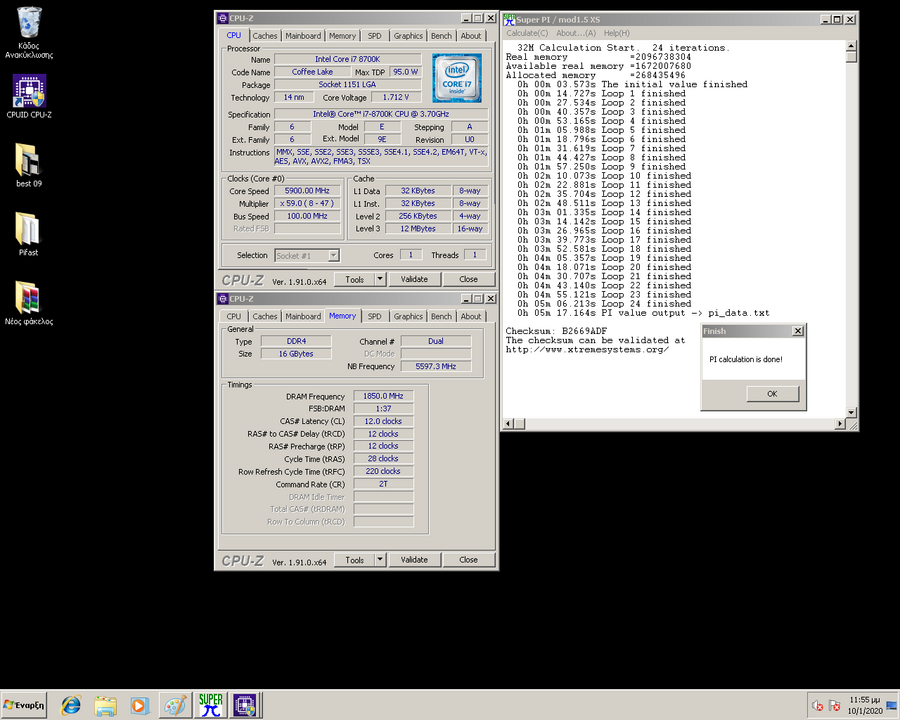The height and width of the screenshot is (720, 900).
Task: Select the 'Νέος φάκελος' desktop folder
Action: point(29,303)
